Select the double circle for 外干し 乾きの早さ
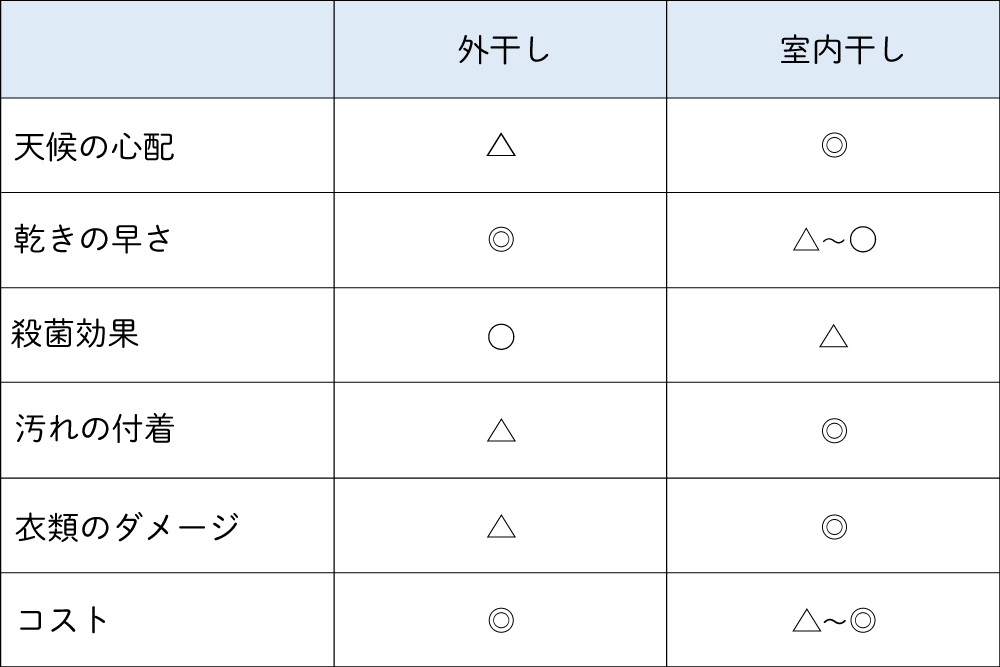 point(501,240)
